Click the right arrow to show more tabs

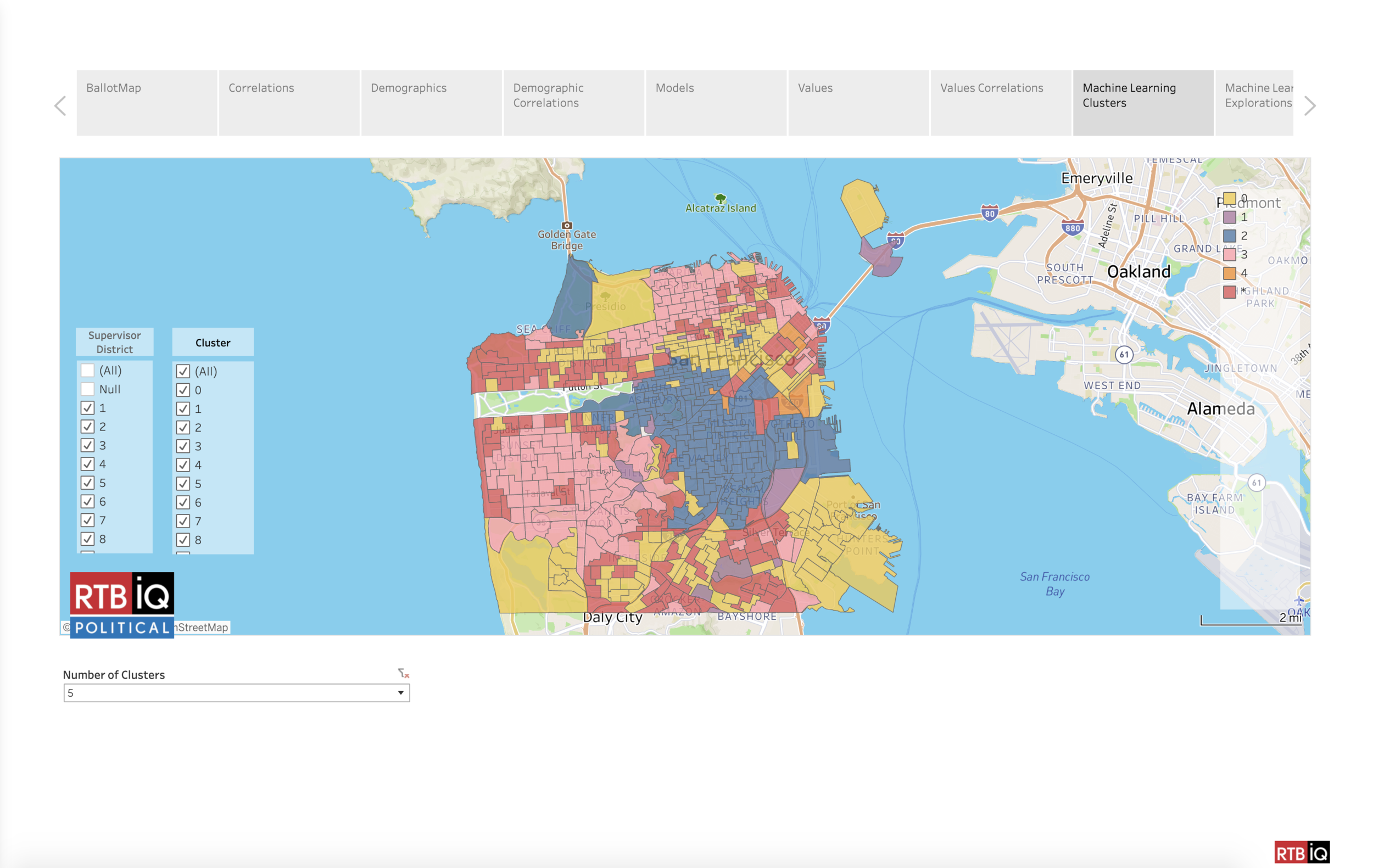1310,105
